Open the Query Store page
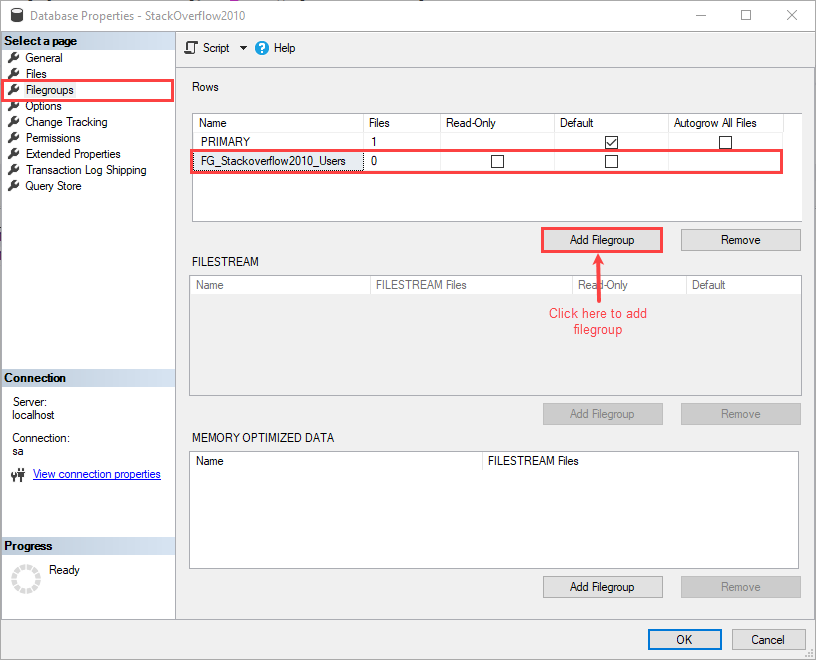Image resolution: width=816 pixels, height=660 pixels. point(53,186)
